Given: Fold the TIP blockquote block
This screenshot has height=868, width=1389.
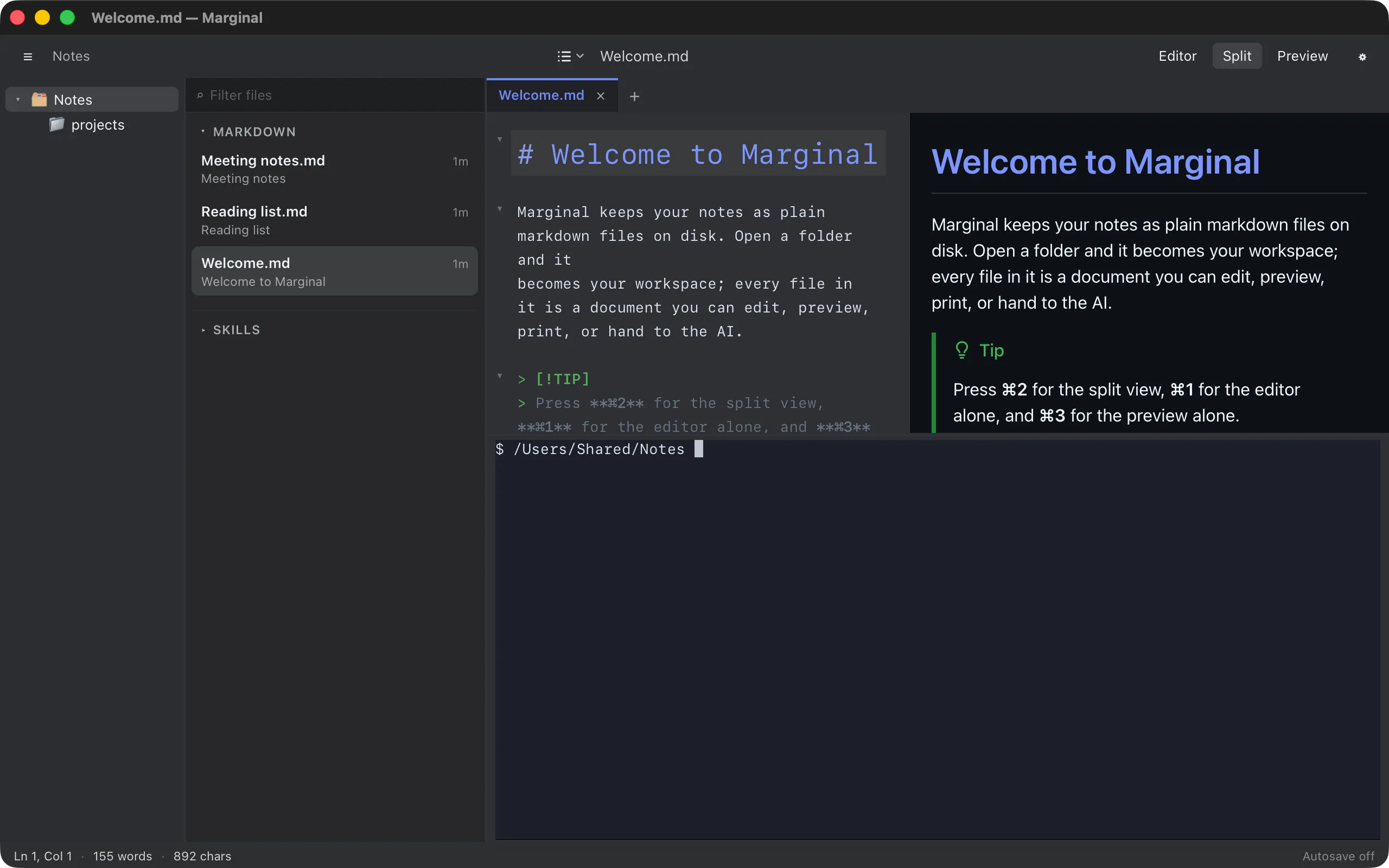Looking at the screenshot, I should (x=500, y=376).
